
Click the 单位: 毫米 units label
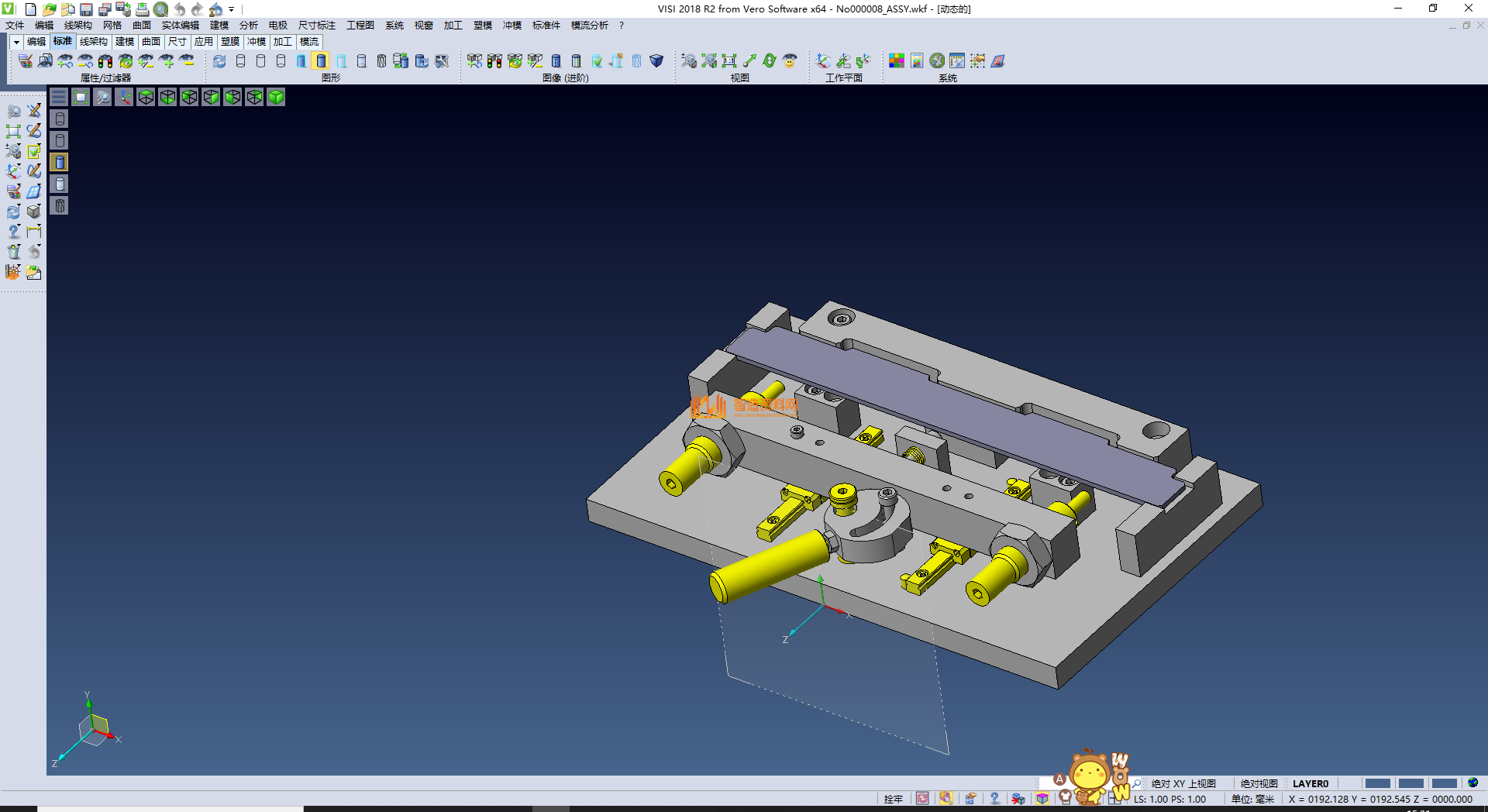[x=1252, y=799]
